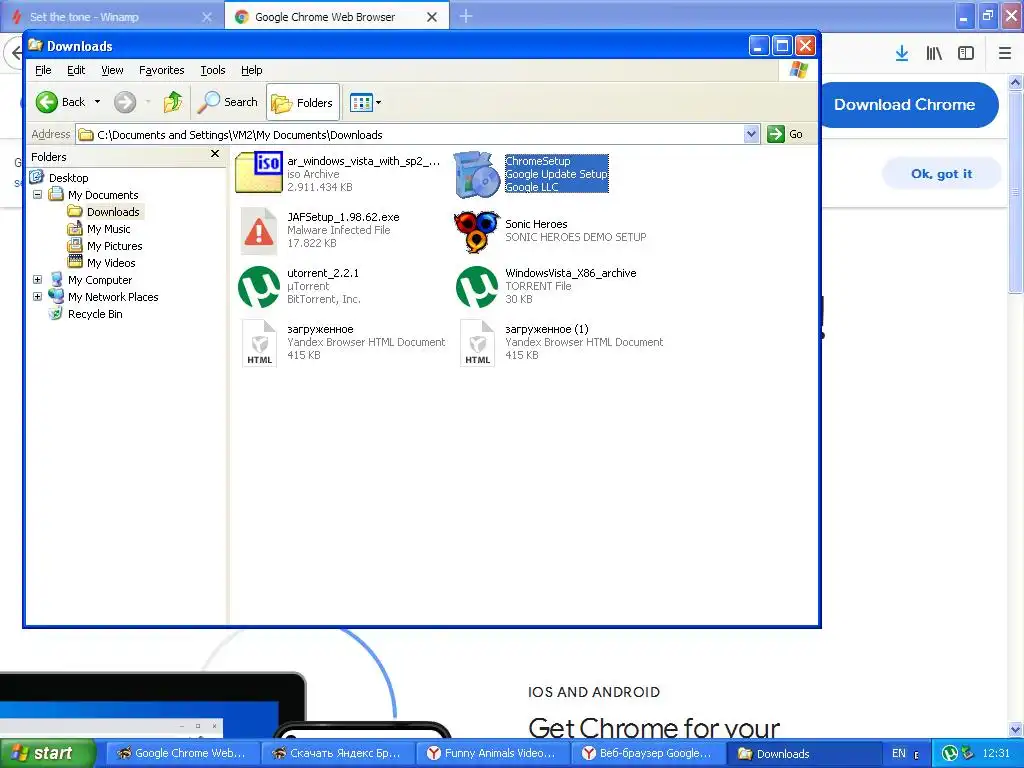
Task: Click browser page scrollbar up arrow
Action: click(x=1015, y=82)
